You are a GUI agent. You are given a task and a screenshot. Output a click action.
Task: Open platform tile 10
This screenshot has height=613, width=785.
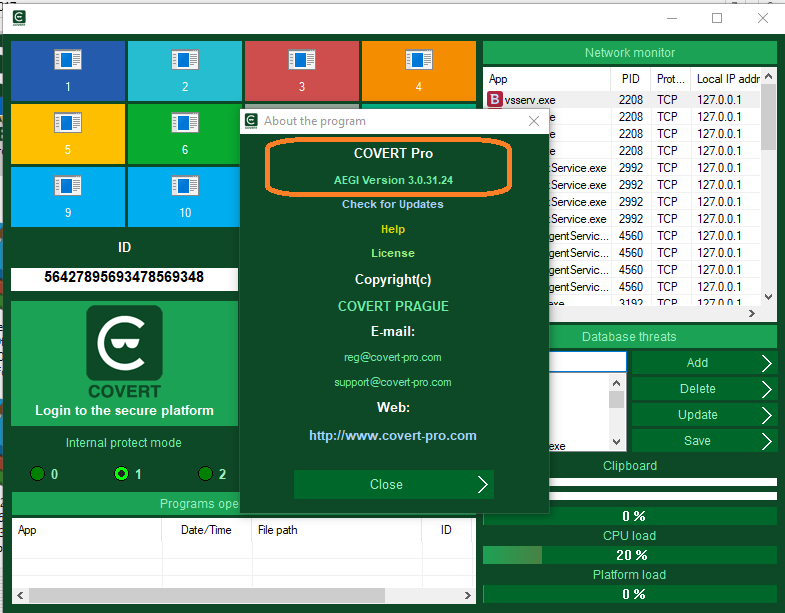click(184, 197)
